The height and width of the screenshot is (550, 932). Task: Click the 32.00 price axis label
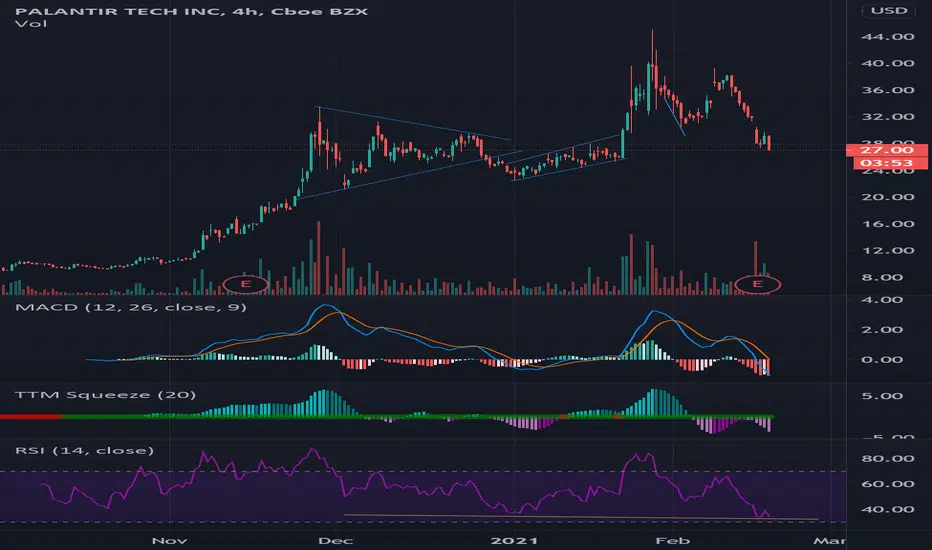click(x=887, y=117)
